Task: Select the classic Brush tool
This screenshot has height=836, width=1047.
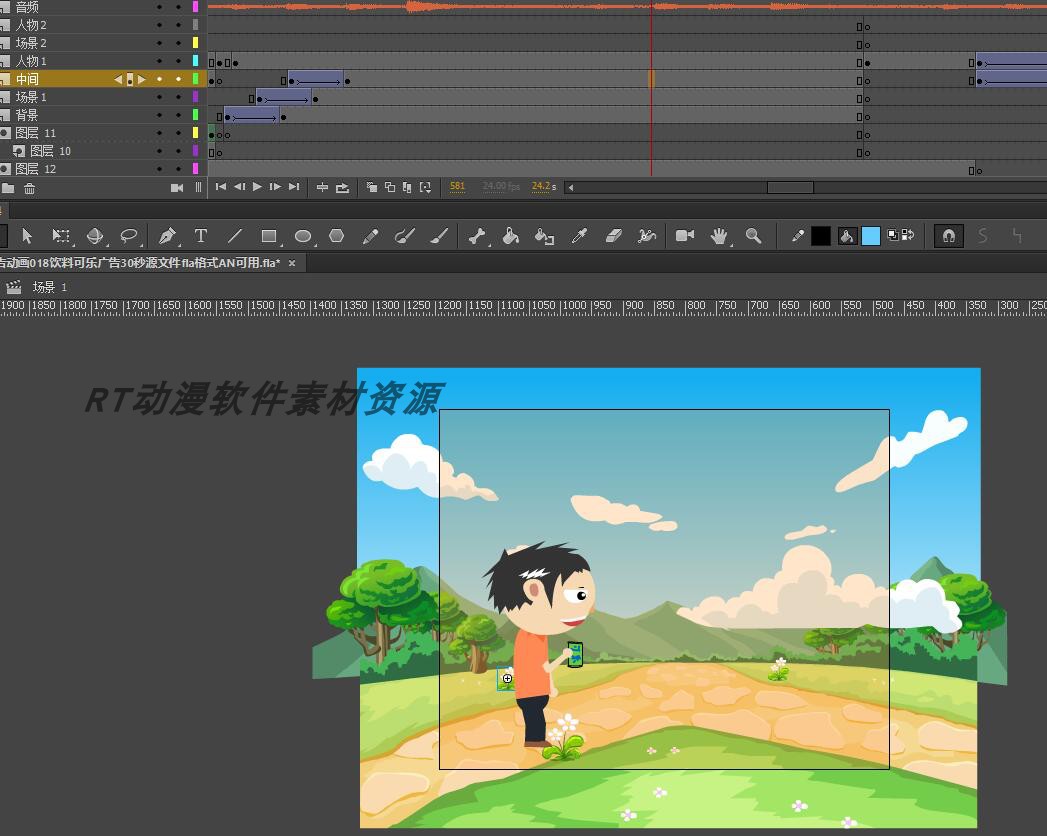Action: coord(439,236)
